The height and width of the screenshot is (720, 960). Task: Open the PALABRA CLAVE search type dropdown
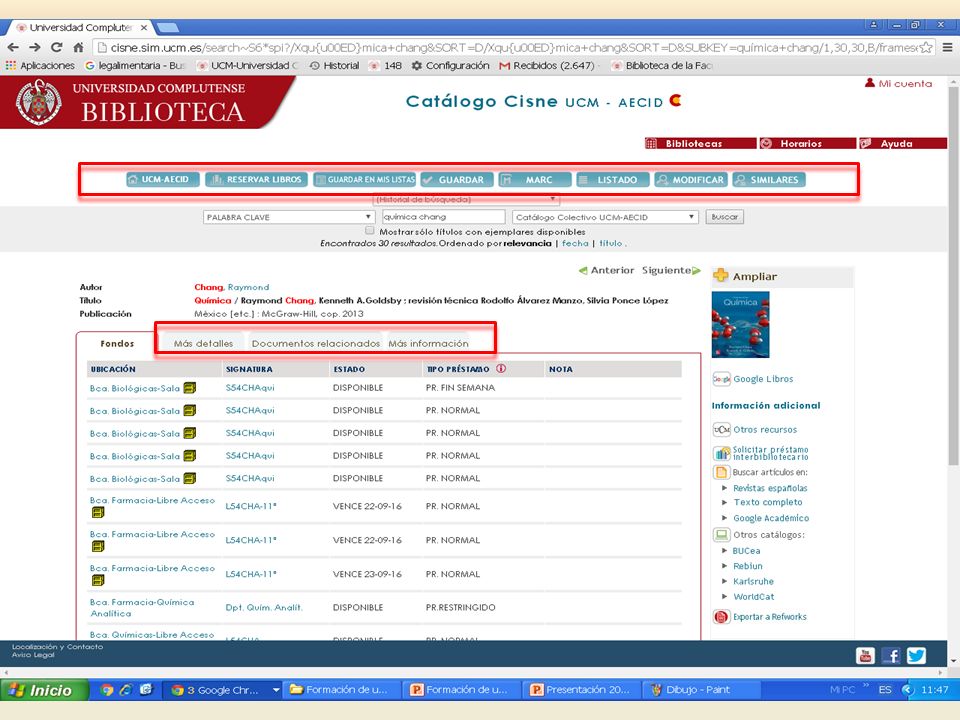tap(288, 217)
